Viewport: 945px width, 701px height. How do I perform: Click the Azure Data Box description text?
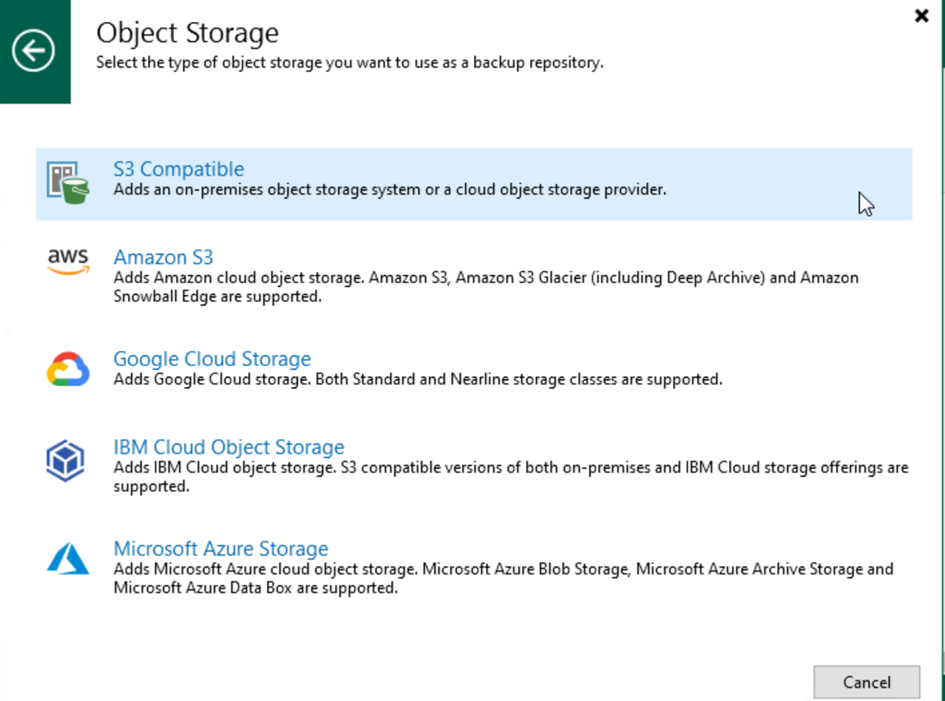pos(256,588)
